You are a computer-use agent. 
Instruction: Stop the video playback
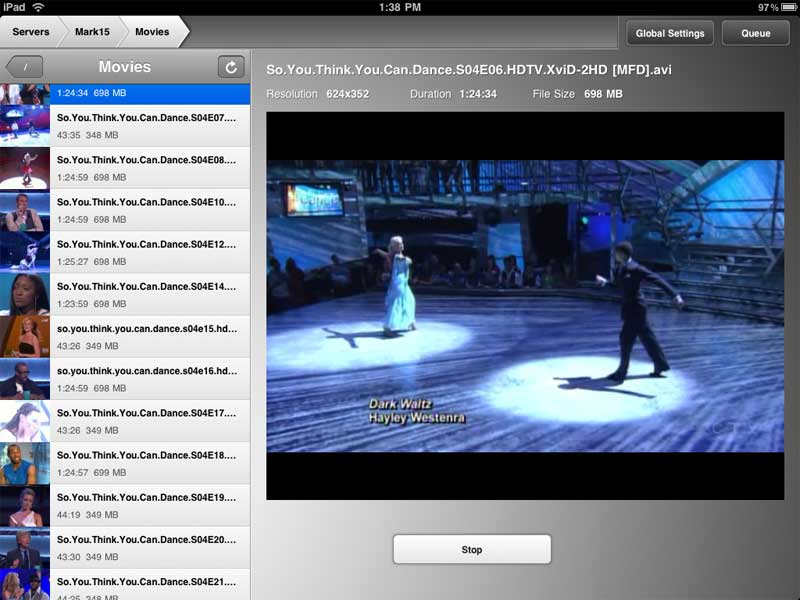coord(472,549)
